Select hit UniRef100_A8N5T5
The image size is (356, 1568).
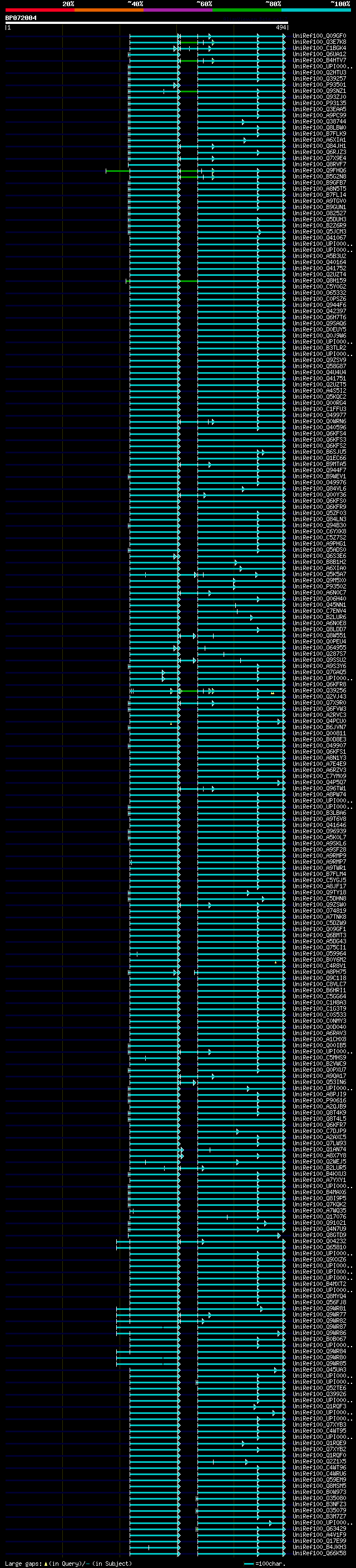point(319,189)
